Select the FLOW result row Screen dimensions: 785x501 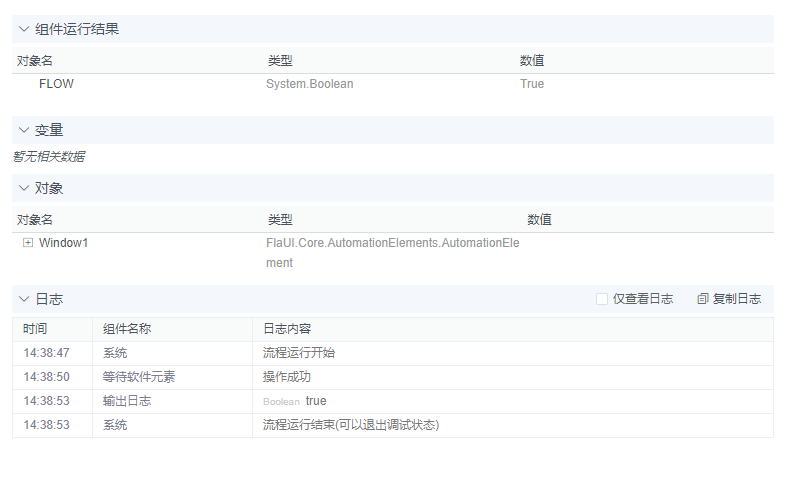pos(56,84)
